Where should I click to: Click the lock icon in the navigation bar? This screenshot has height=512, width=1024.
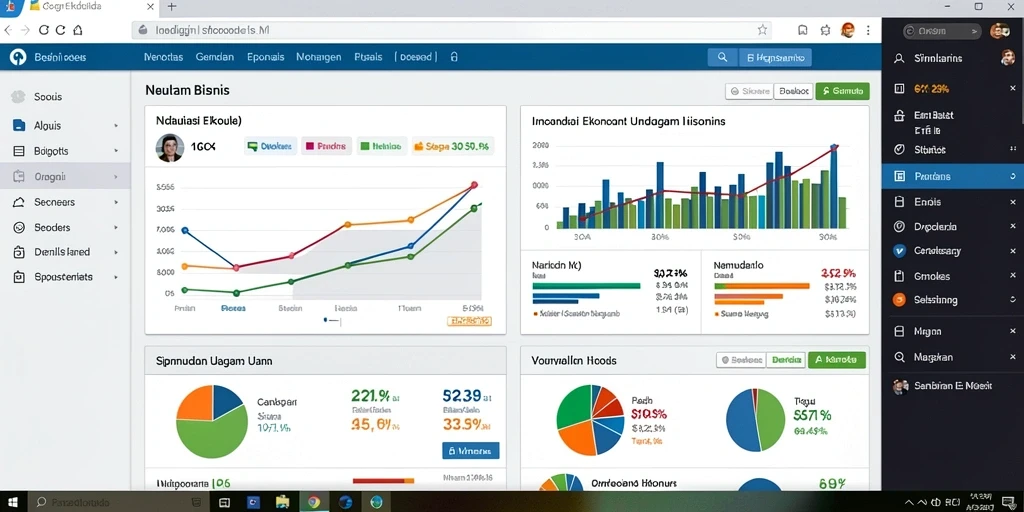[454, 57]
